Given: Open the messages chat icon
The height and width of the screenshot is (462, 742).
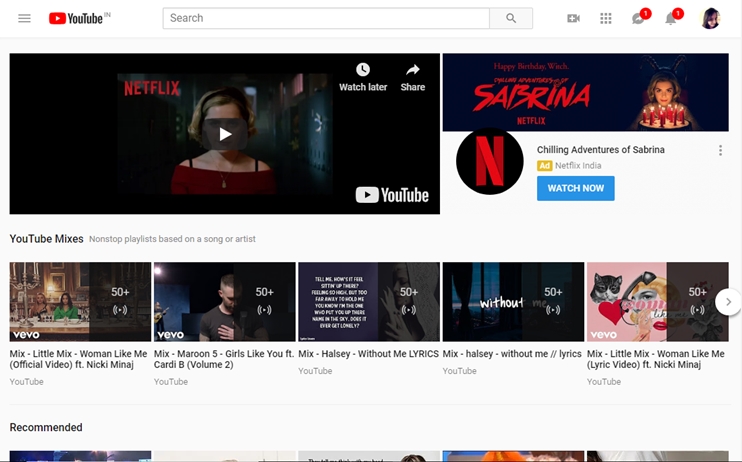Looking at the screenshot, I should point(638,18).
